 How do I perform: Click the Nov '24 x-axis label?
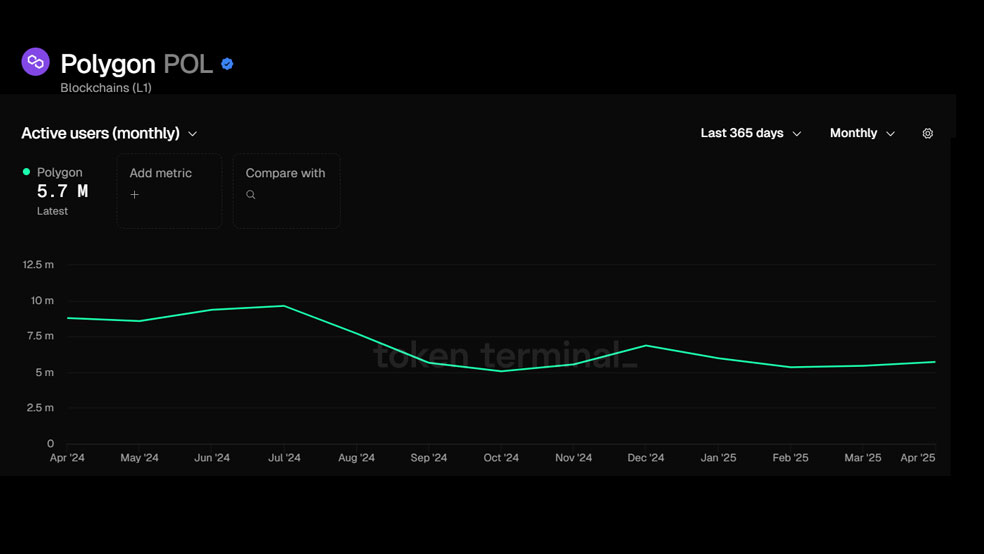coord(574,458)
